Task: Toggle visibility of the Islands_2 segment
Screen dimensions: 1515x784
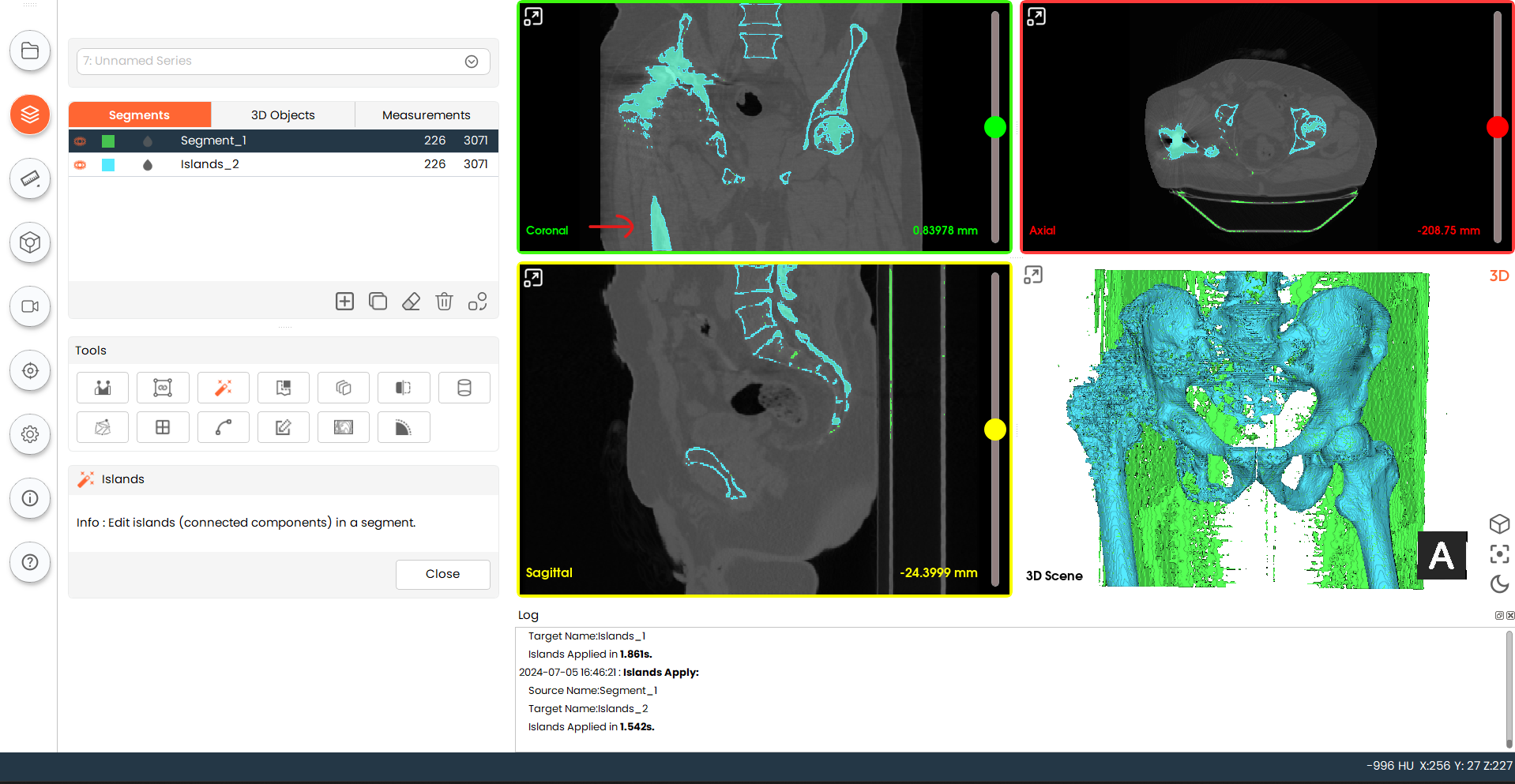Action: [x=80, y=164]
